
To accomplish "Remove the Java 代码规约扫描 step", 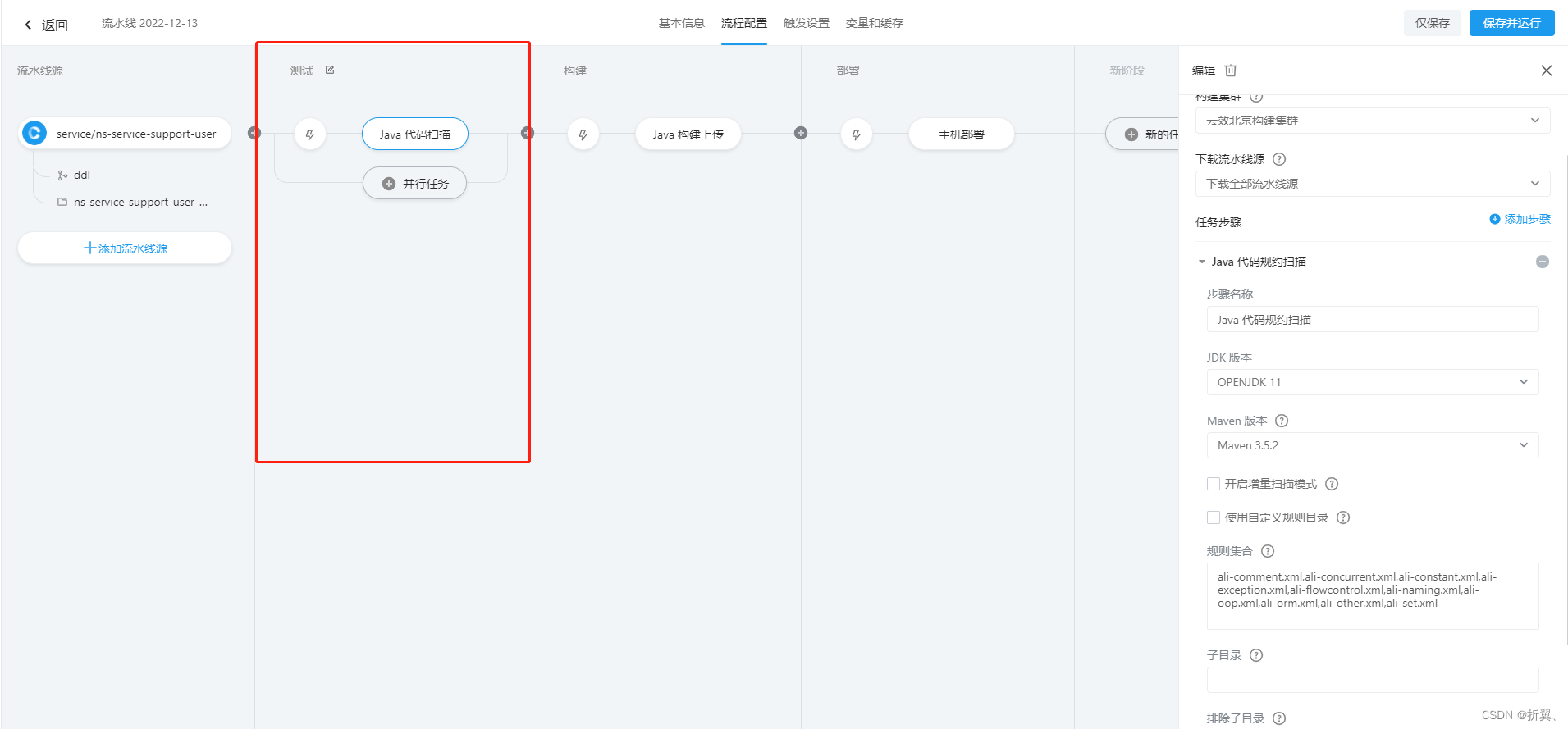I will click(x=1543, y=262).
